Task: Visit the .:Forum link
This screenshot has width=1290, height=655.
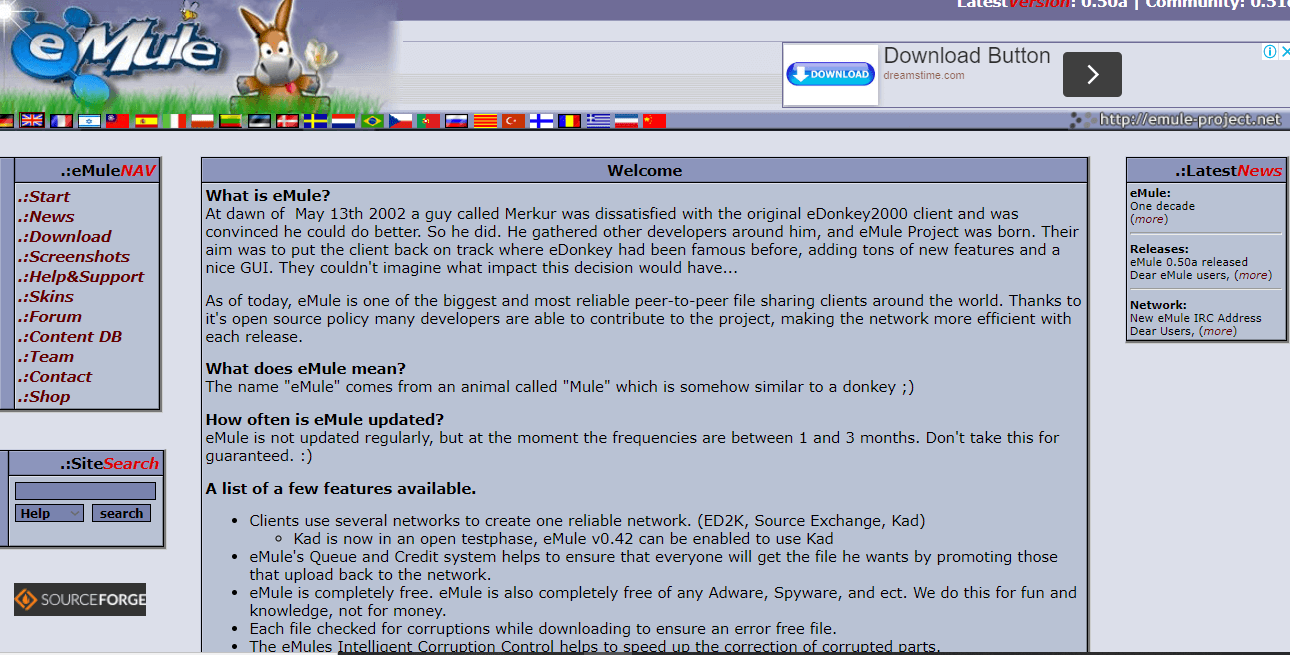Action: coord(50,317)
